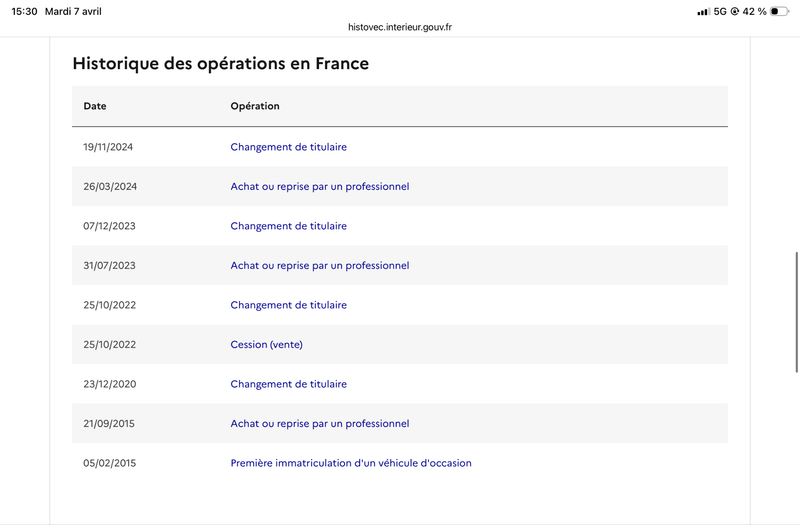Tap the 5G network indicator
This screenshot has width=800, height=525.
(720, 11)
